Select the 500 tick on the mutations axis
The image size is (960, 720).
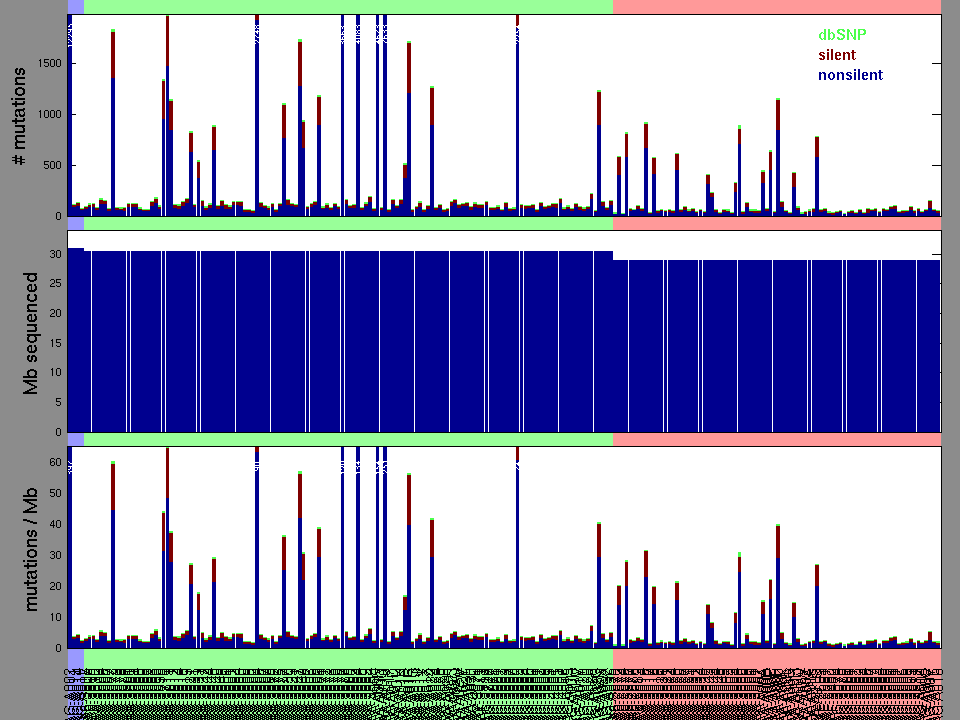[x=50, y=166]
